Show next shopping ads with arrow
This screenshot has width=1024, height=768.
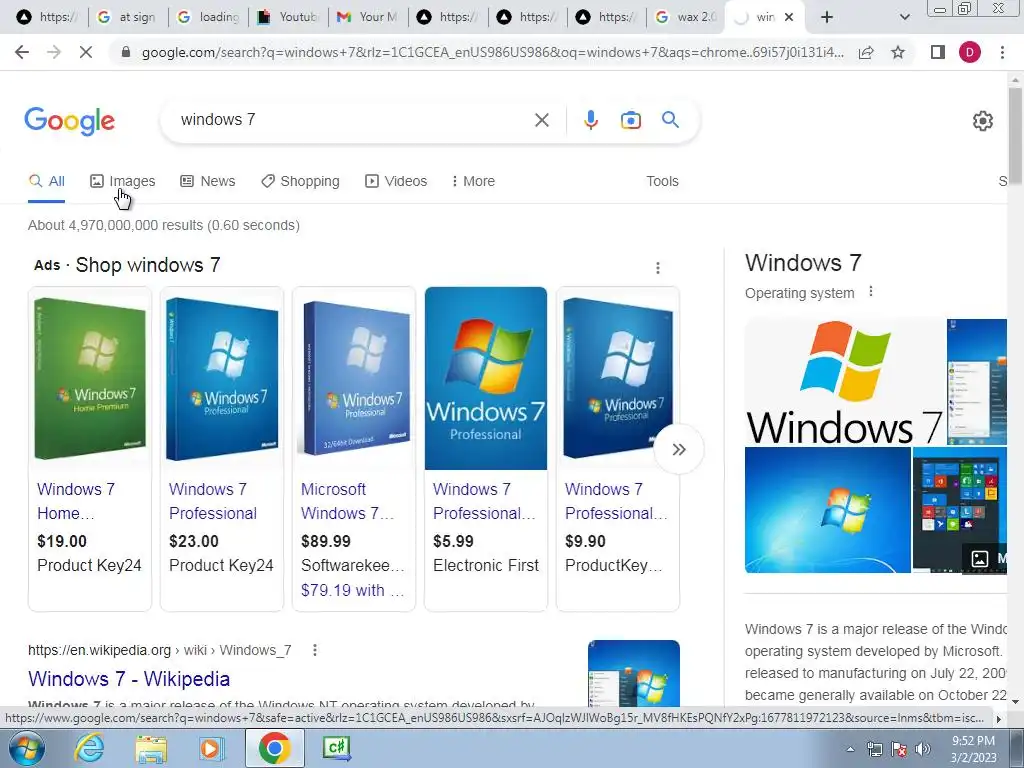tap(679, 449)
